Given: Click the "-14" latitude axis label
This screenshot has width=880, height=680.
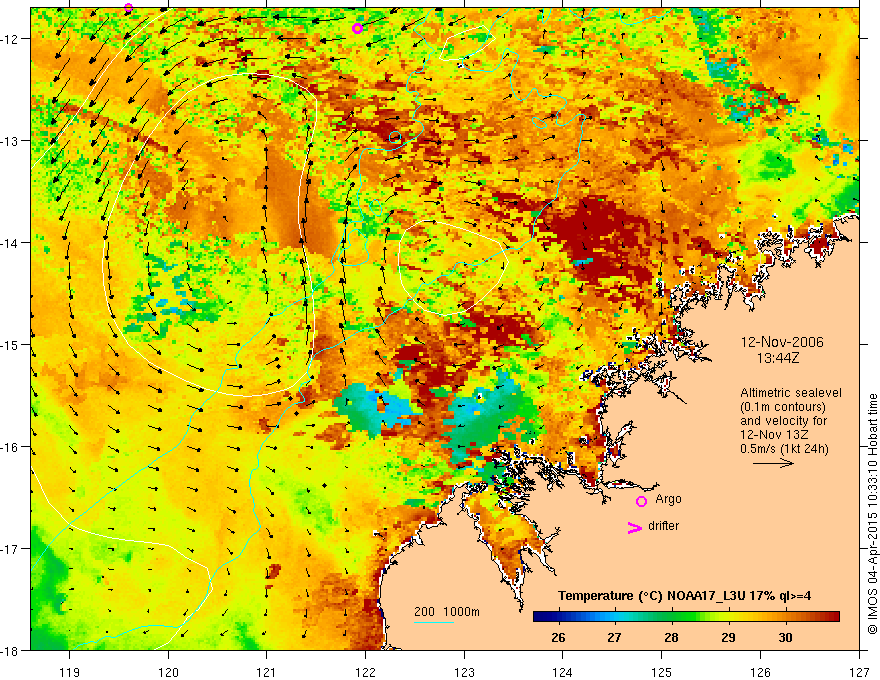Looking at the screenshot, I should (x=11, y=243).
